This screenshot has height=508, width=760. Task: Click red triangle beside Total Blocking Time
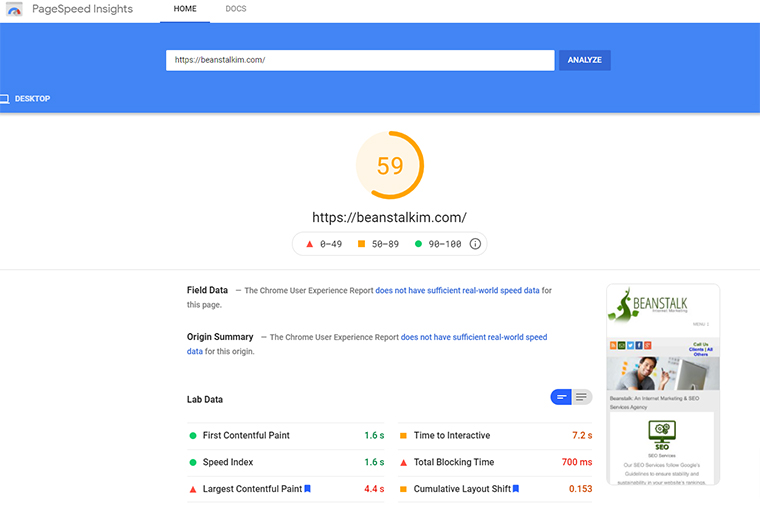[403, 463]
